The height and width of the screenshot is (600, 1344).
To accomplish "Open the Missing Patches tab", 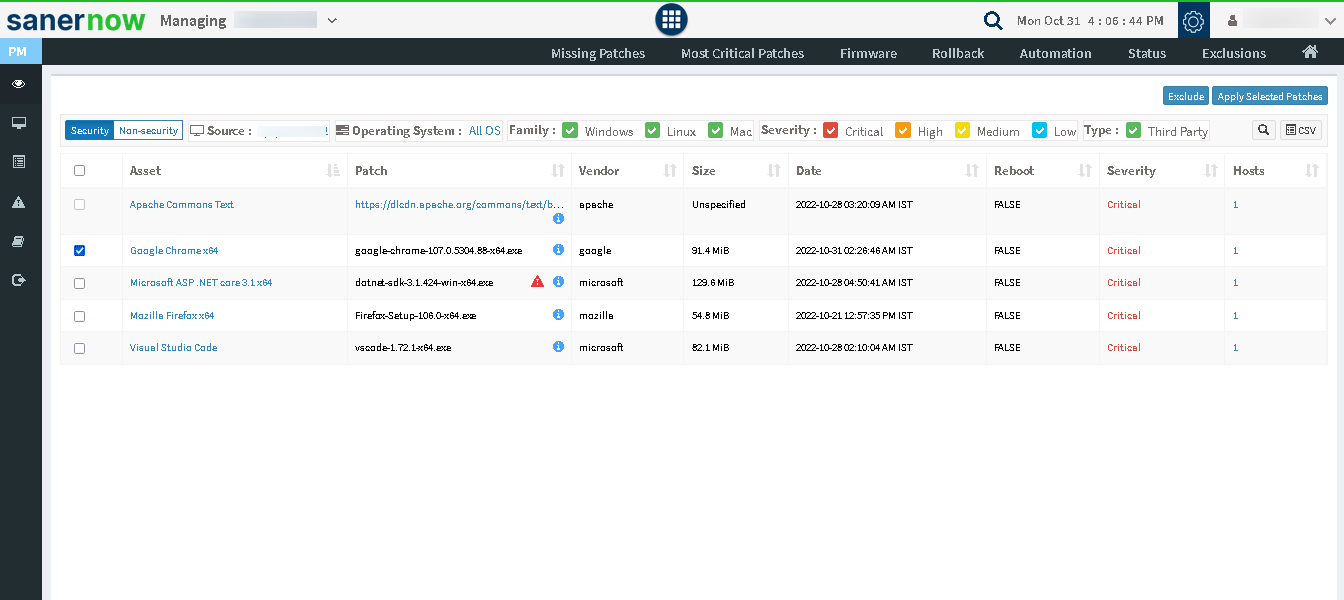I will coord(598,53).
